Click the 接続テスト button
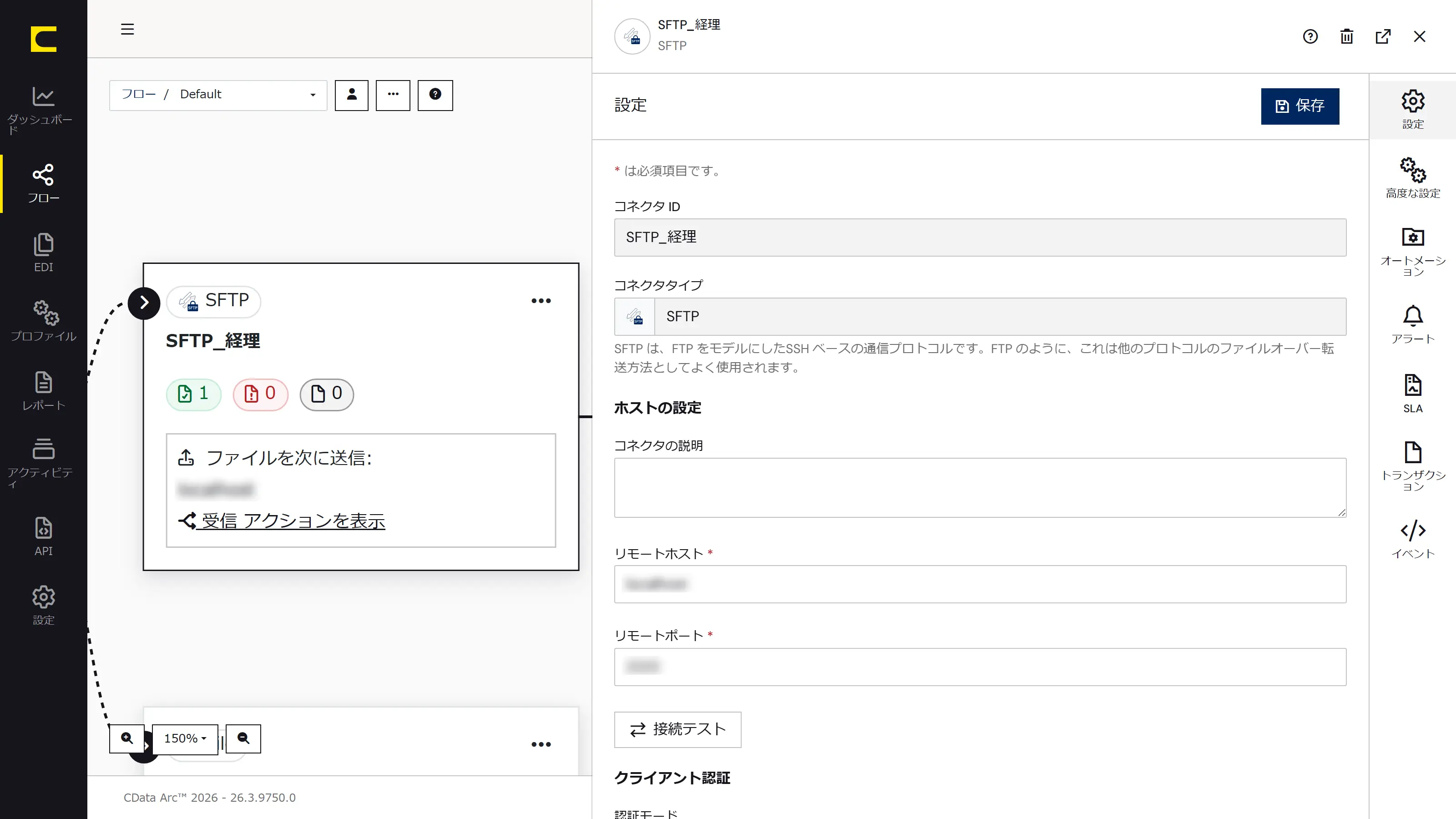This screenshot has height=819, width=1456. [x=677, y=729]
